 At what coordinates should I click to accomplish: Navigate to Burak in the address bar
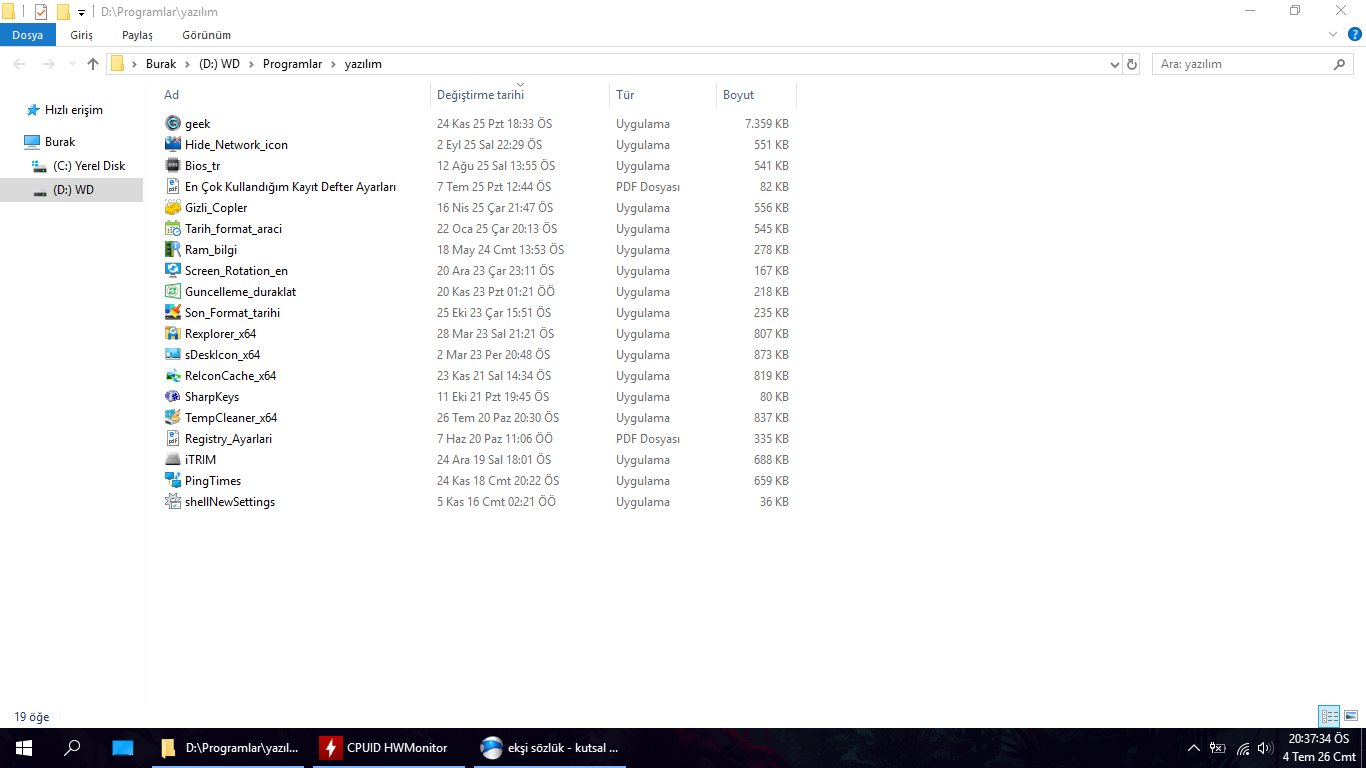click(160, 64)
